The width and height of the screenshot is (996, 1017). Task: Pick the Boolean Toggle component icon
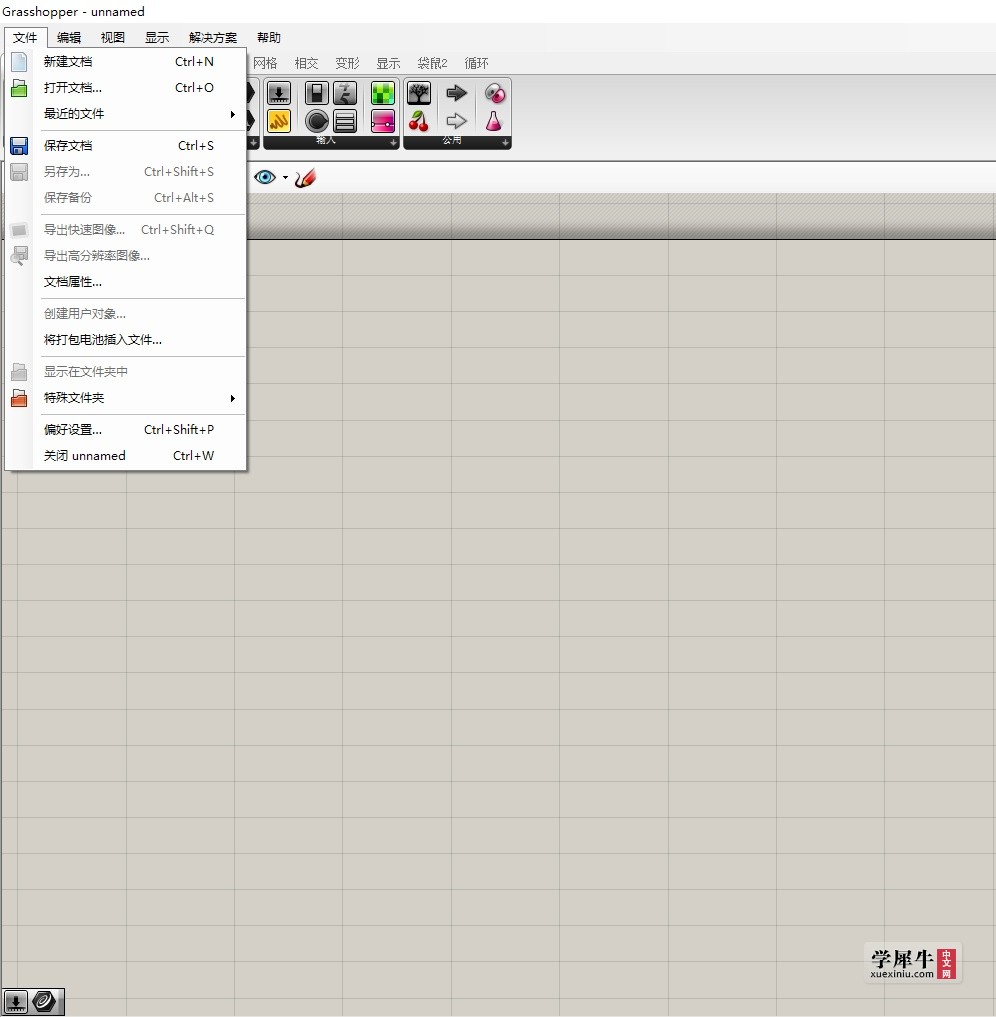coord(316,93)
